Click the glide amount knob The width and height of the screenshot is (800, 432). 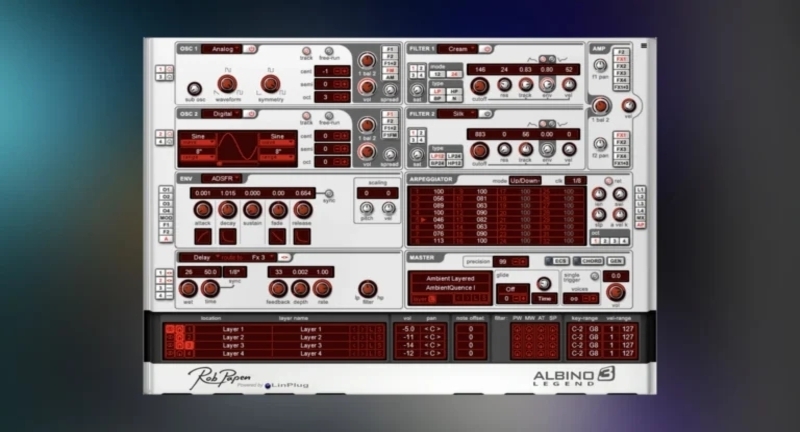544,284
